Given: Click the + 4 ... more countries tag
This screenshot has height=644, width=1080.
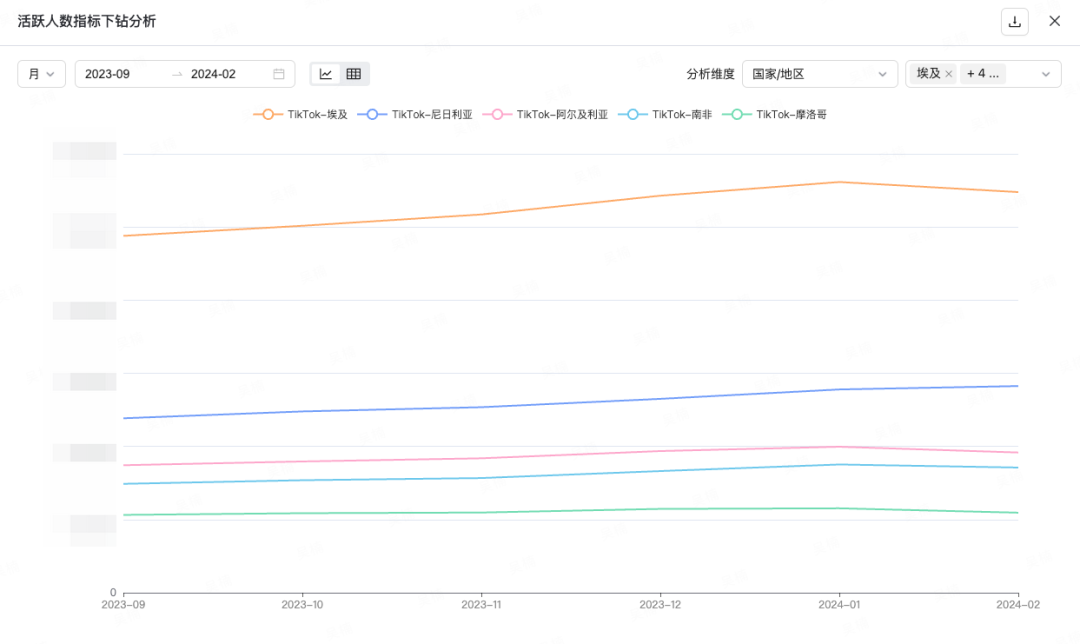Looking at the screenshot, I should tap(983, 74).
